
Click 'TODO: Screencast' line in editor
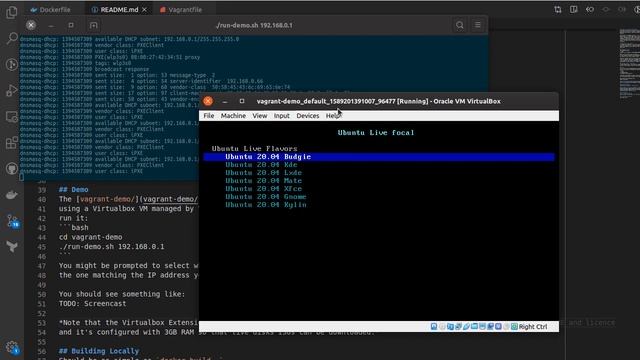point(93,304)
